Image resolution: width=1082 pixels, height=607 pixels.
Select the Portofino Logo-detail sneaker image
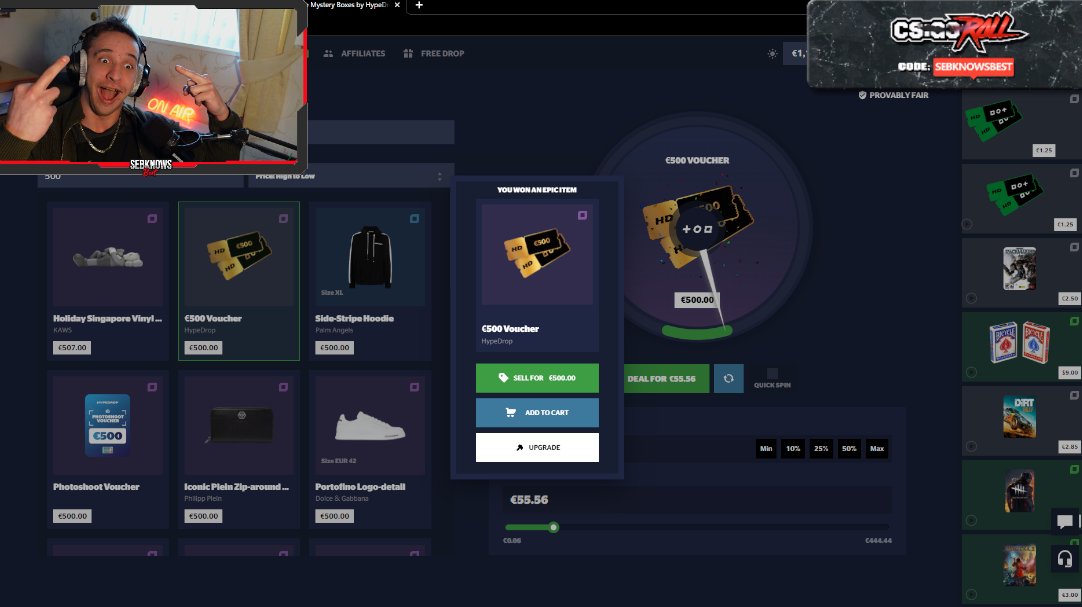(x=370, y=426)
